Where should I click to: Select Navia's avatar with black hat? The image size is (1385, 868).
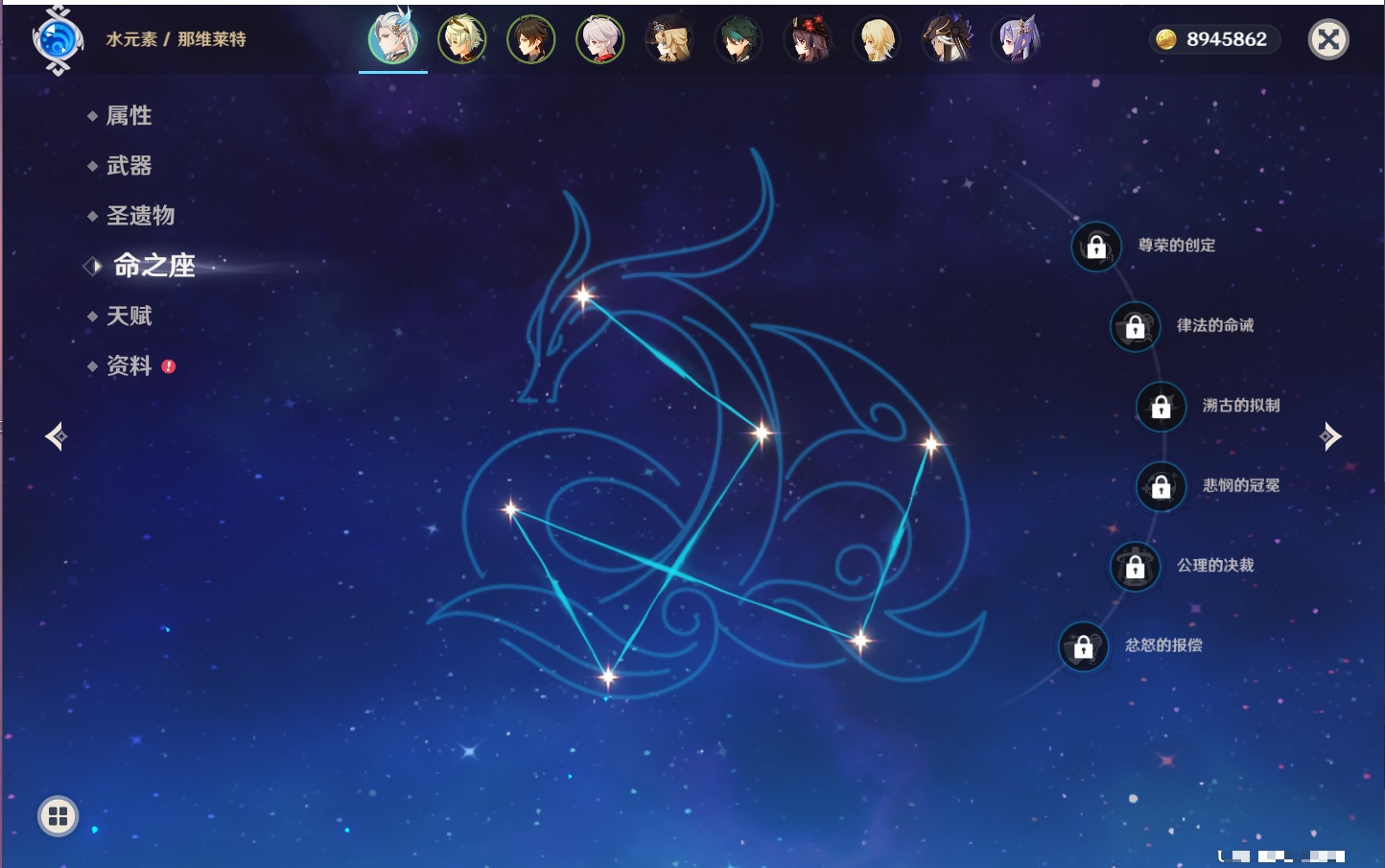click(x=669, y=39)
